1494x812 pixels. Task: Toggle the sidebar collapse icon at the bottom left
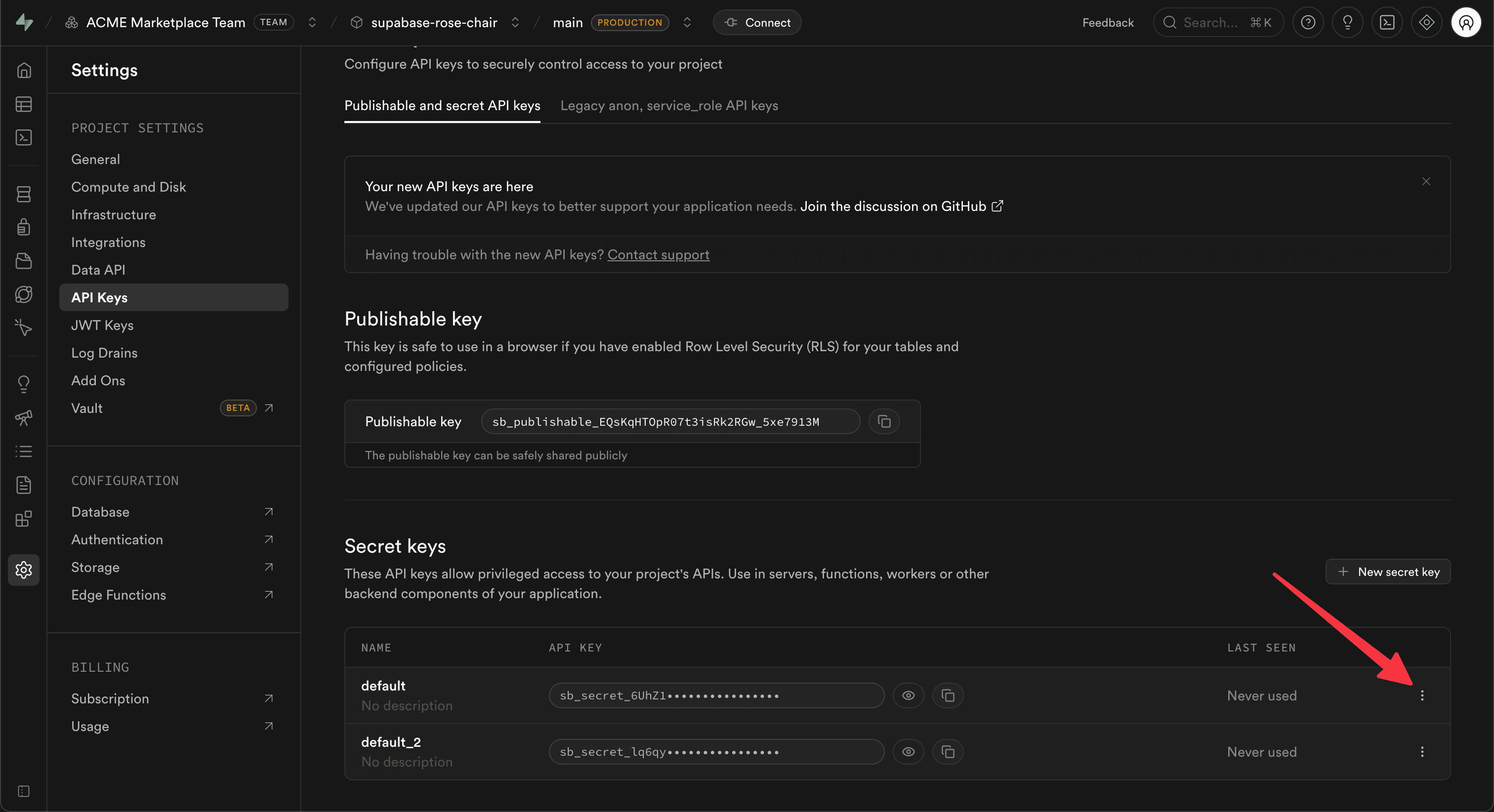(24, 791)
